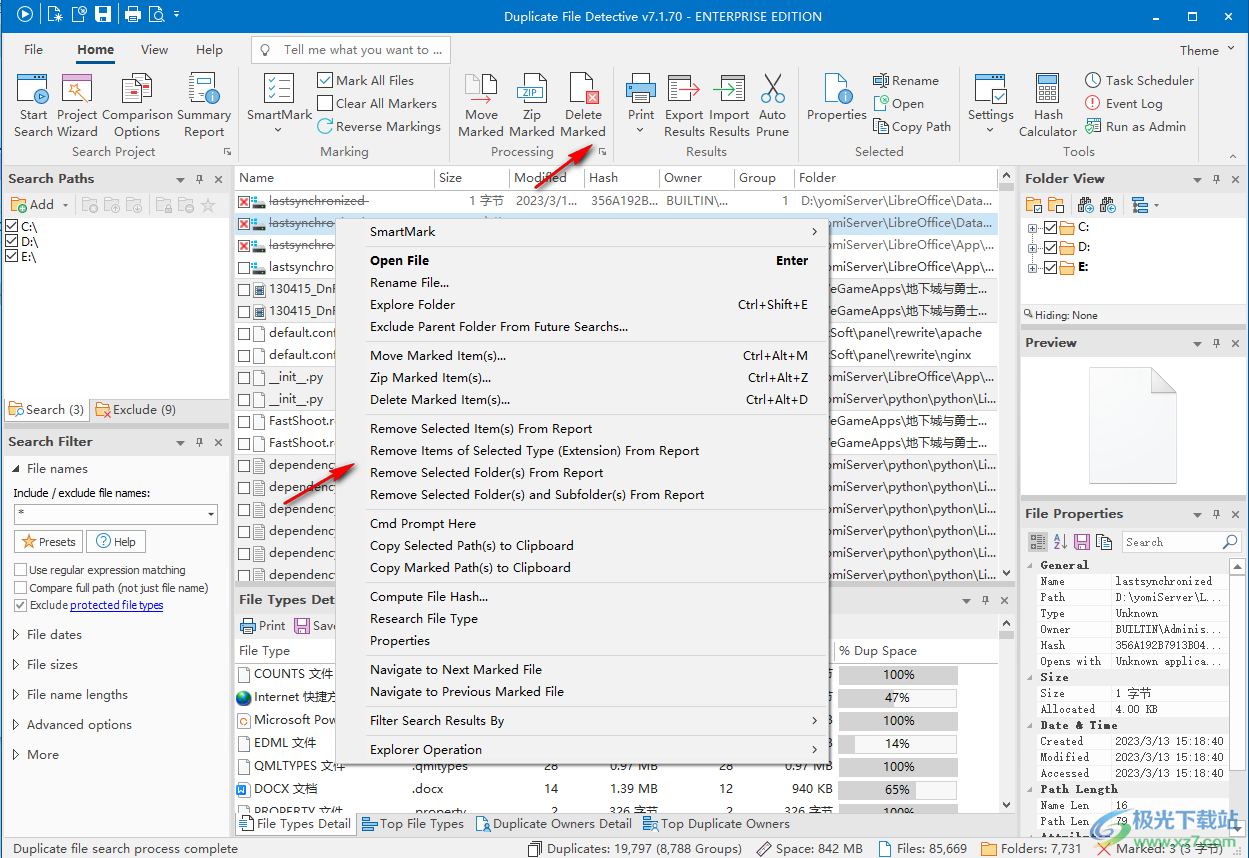Open the Duplicate Owners Detail tab
The image size is (1249, 858).
(x=553, y=825)
